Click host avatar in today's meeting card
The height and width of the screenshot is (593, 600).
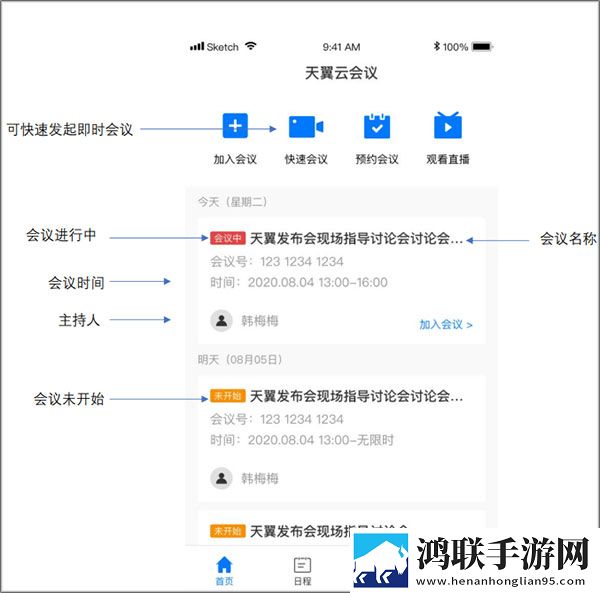[x=222, y=321]
